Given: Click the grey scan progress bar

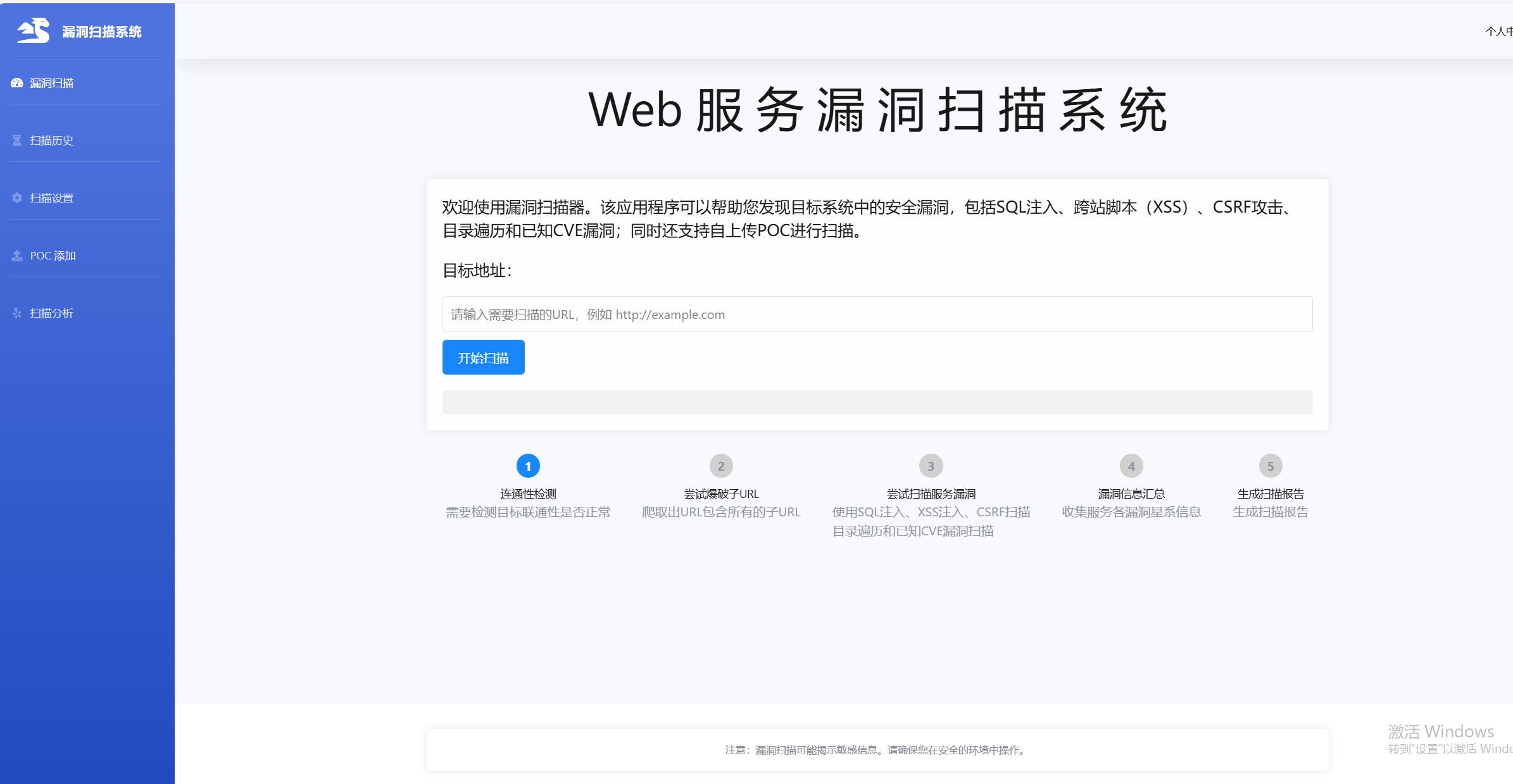Looking at the screenshot, I should point(877,402).
